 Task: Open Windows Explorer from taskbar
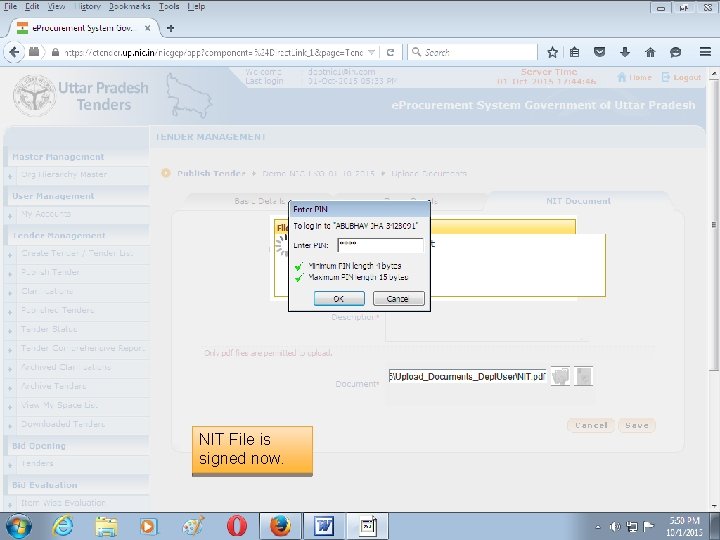[x=106, y=526]
